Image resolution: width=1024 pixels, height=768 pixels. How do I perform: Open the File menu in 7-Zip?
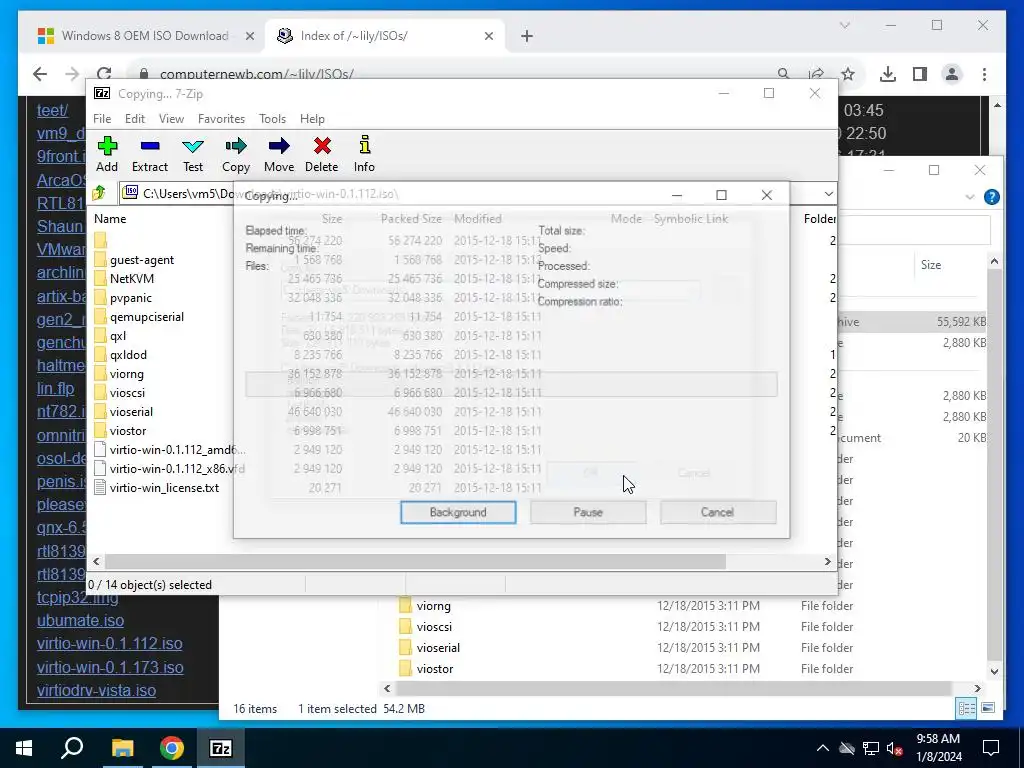[x=102, y=119]
